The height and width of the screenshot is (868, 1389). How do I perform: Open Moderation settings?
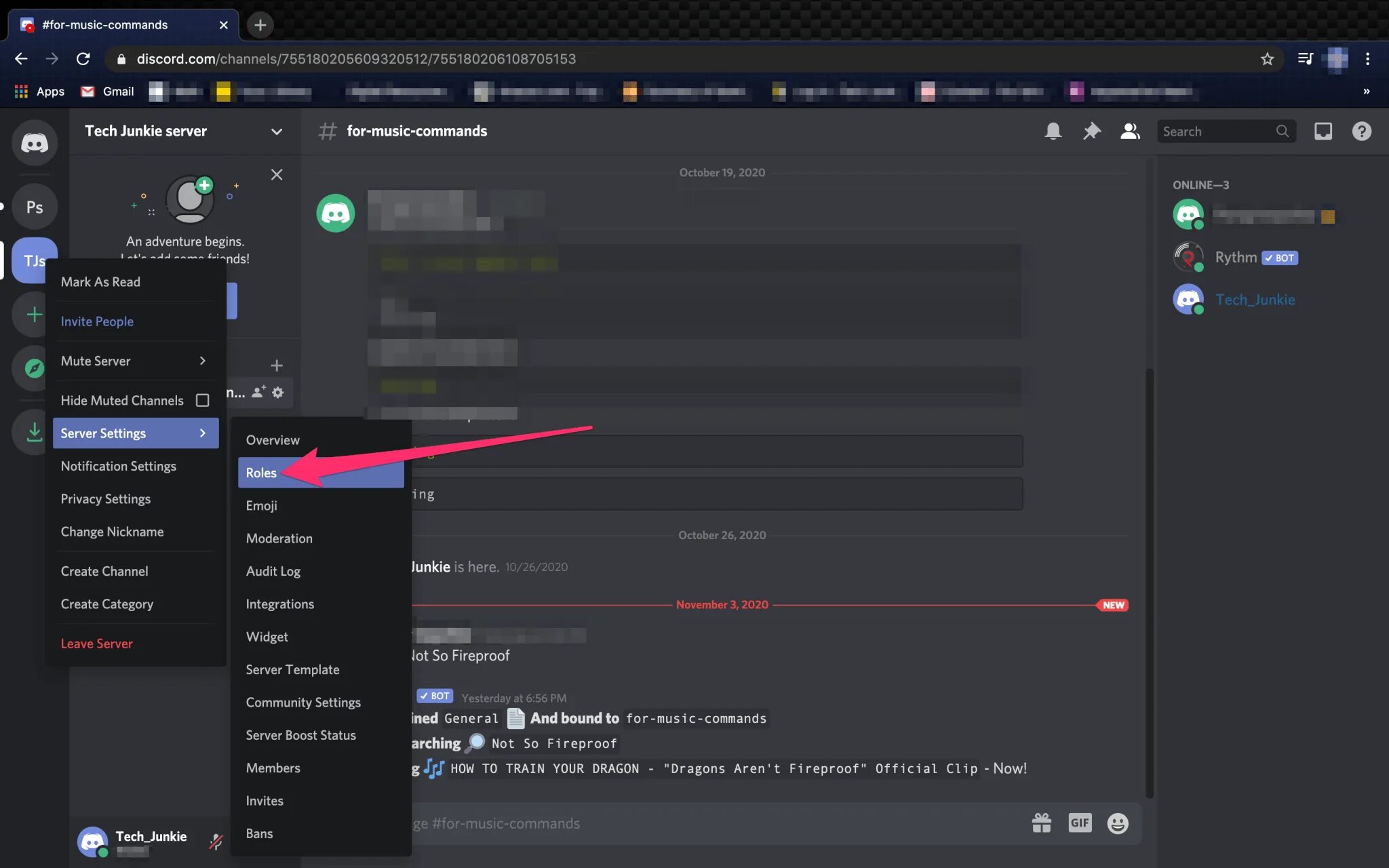pos(321,538)
